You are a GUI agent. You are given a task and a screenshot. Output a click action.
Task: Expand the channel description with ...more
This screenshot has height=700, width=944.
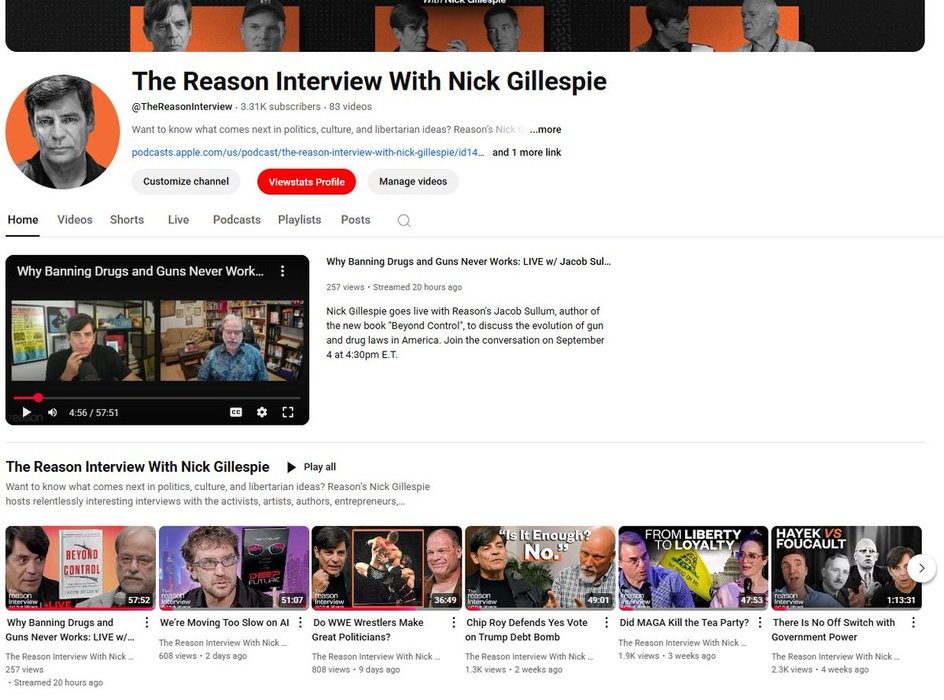tap(545, 129)
